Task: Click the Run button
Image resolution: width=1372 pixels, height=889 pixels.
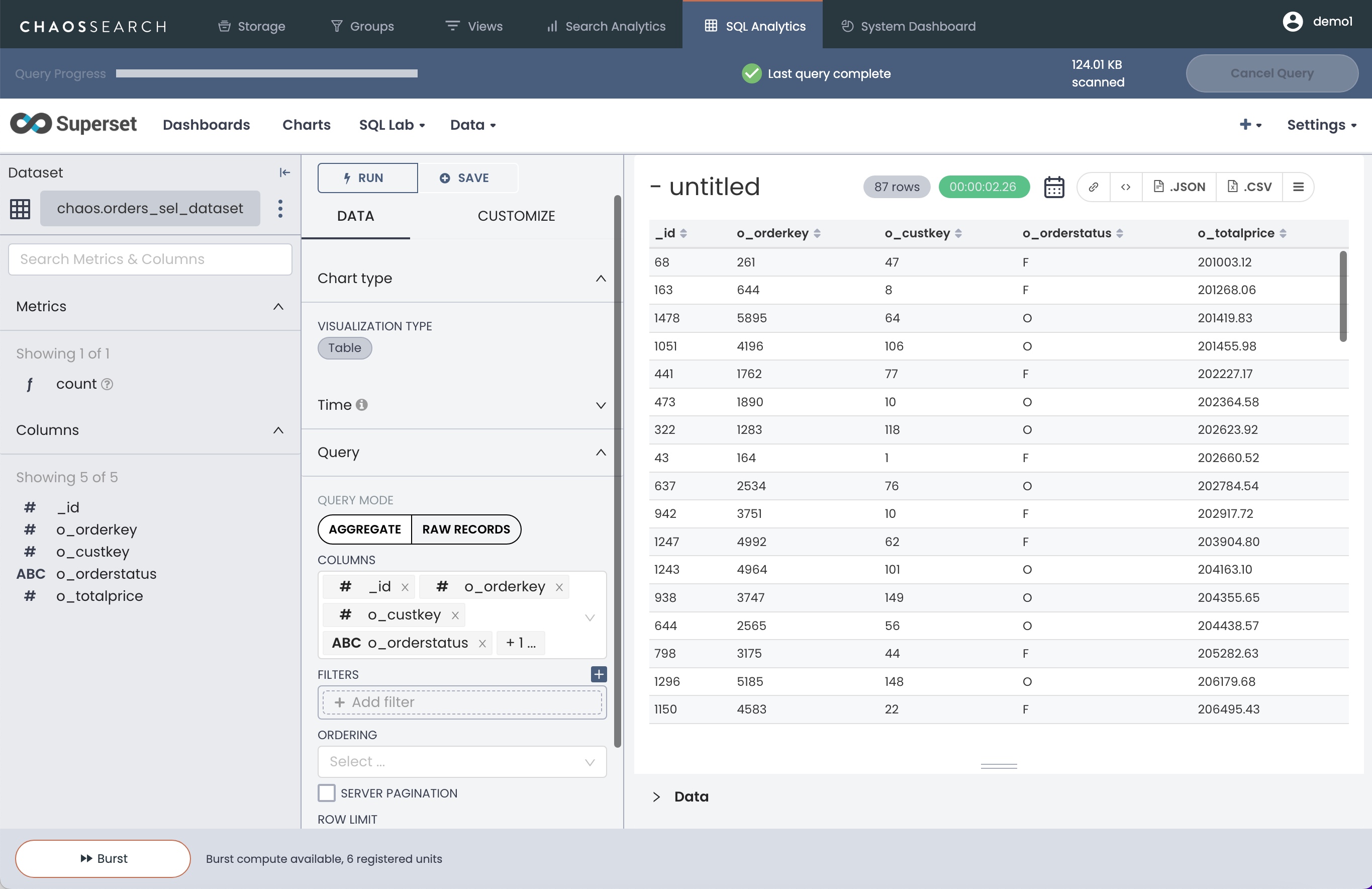Action: tap(367, 177)
